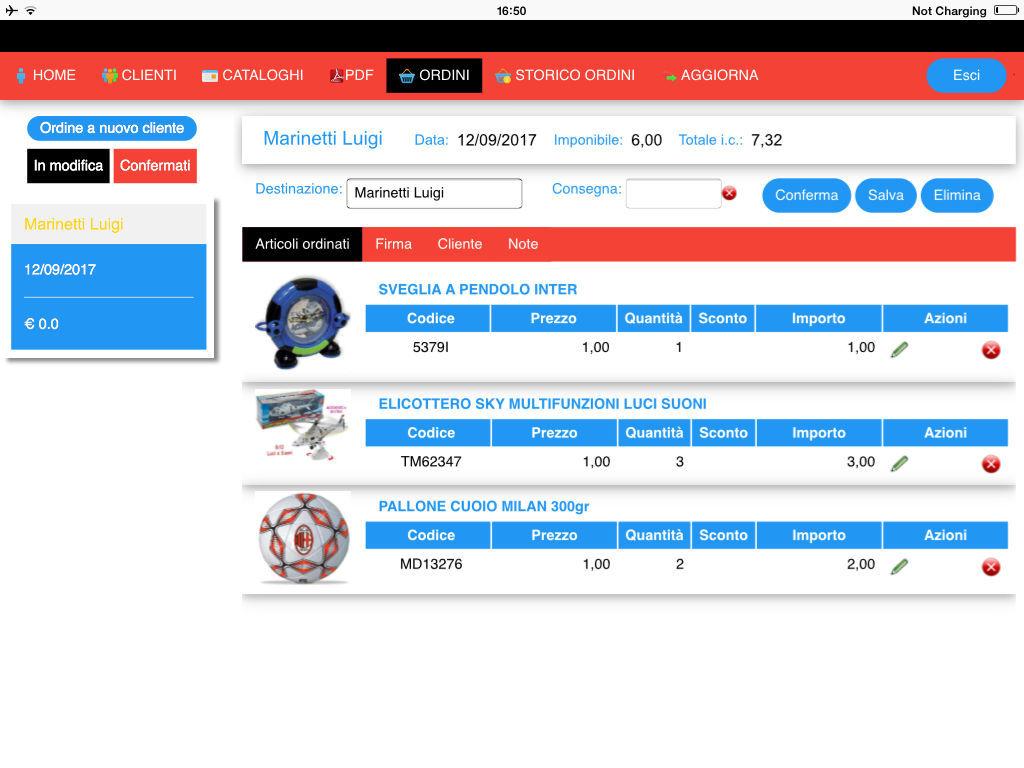Go to the CLIENTI section
Image resolution: width=1024 pixels, height=768 pixels.
[x=139, y=75]
